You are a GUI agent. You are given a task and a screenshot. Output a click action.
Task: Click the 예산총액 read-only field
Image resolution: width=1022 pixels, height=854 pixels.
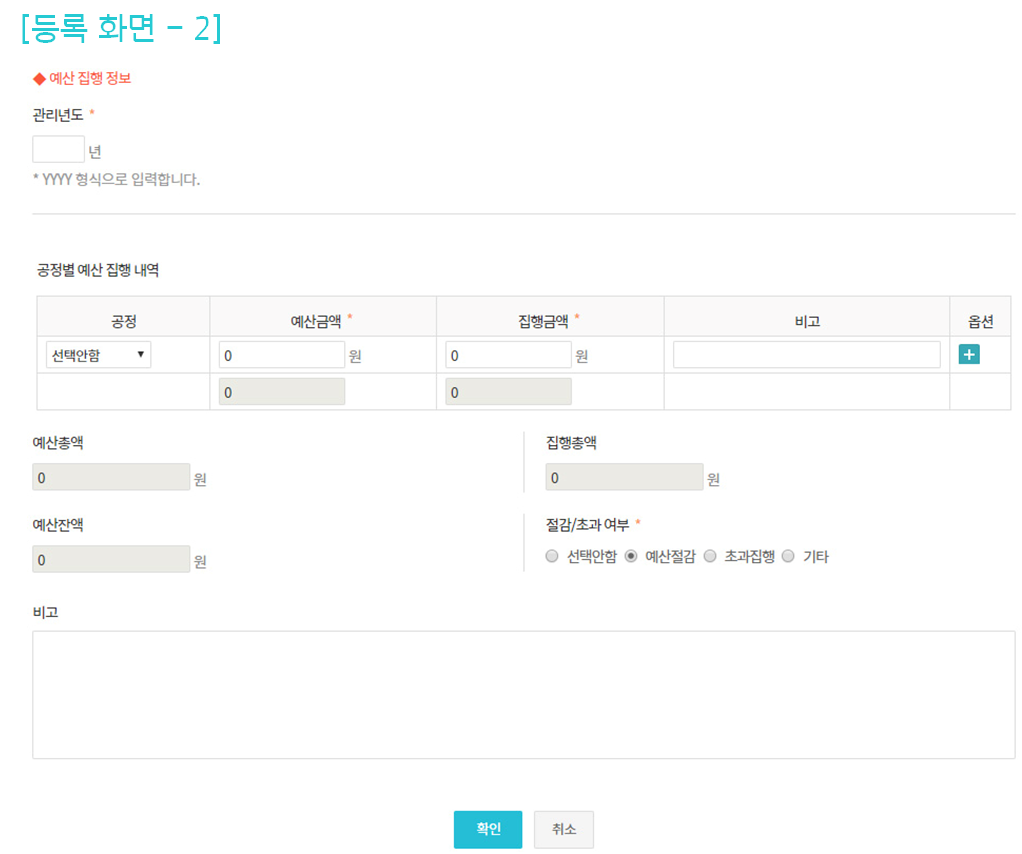[111, 478]
